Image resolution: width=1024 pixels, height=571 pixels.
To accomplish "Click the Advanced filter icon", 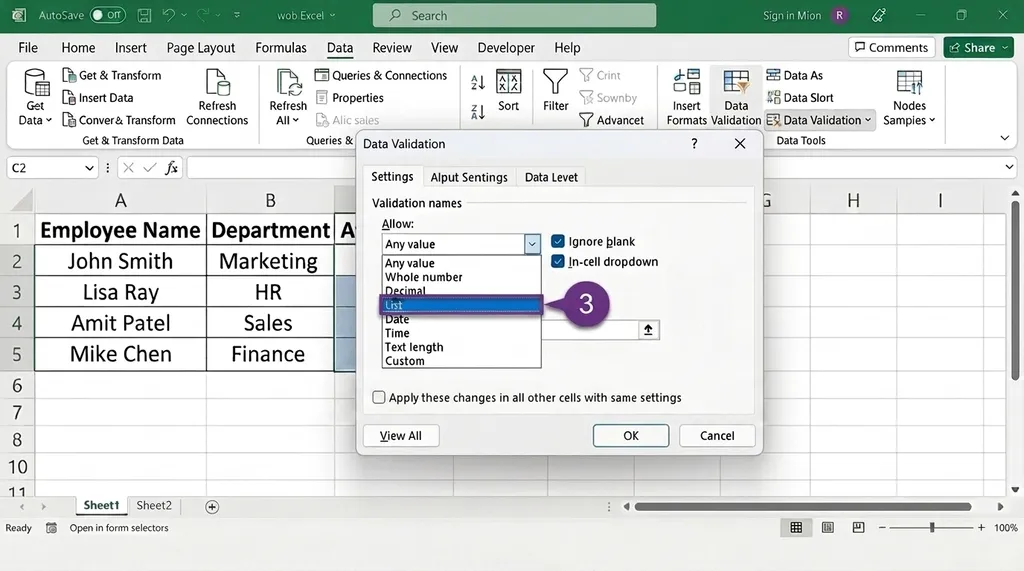I will 586,120.
